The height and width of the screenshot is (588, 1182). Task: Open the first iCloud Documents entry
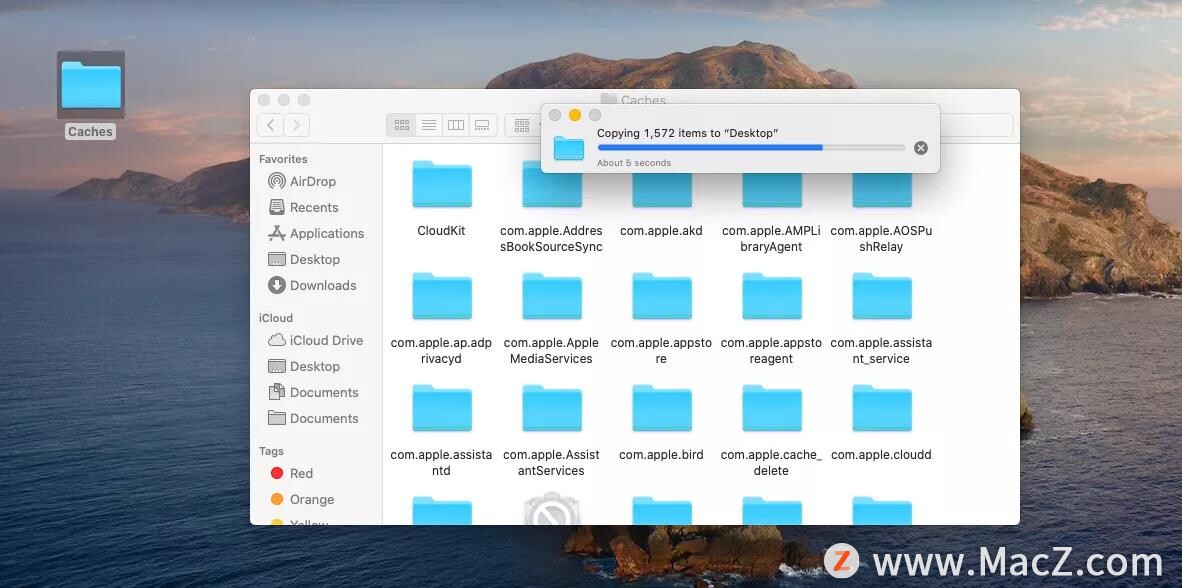(313, 393)
